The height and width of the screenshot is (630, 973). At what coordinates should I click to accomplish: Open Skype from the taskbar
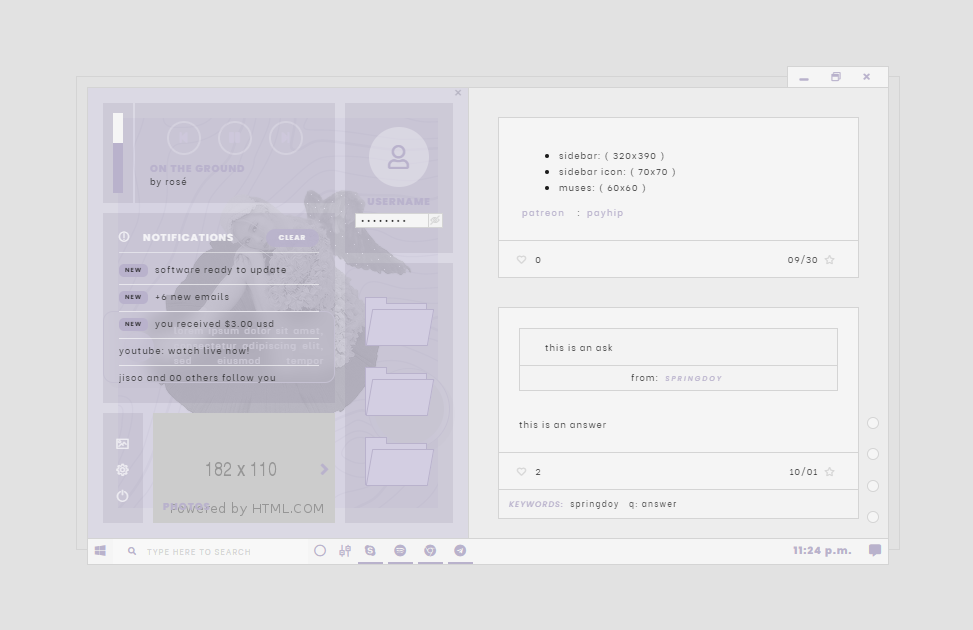pos(370,551)
